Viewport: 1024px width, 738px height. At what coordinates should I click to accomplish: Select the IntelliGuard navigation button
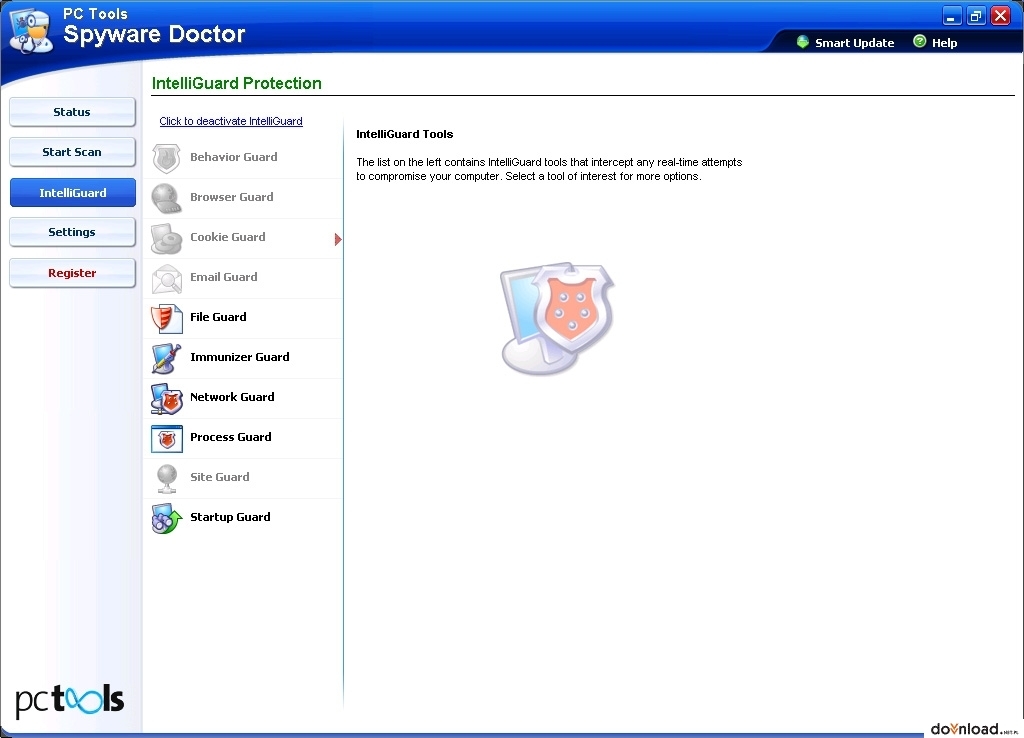(72, 193)
